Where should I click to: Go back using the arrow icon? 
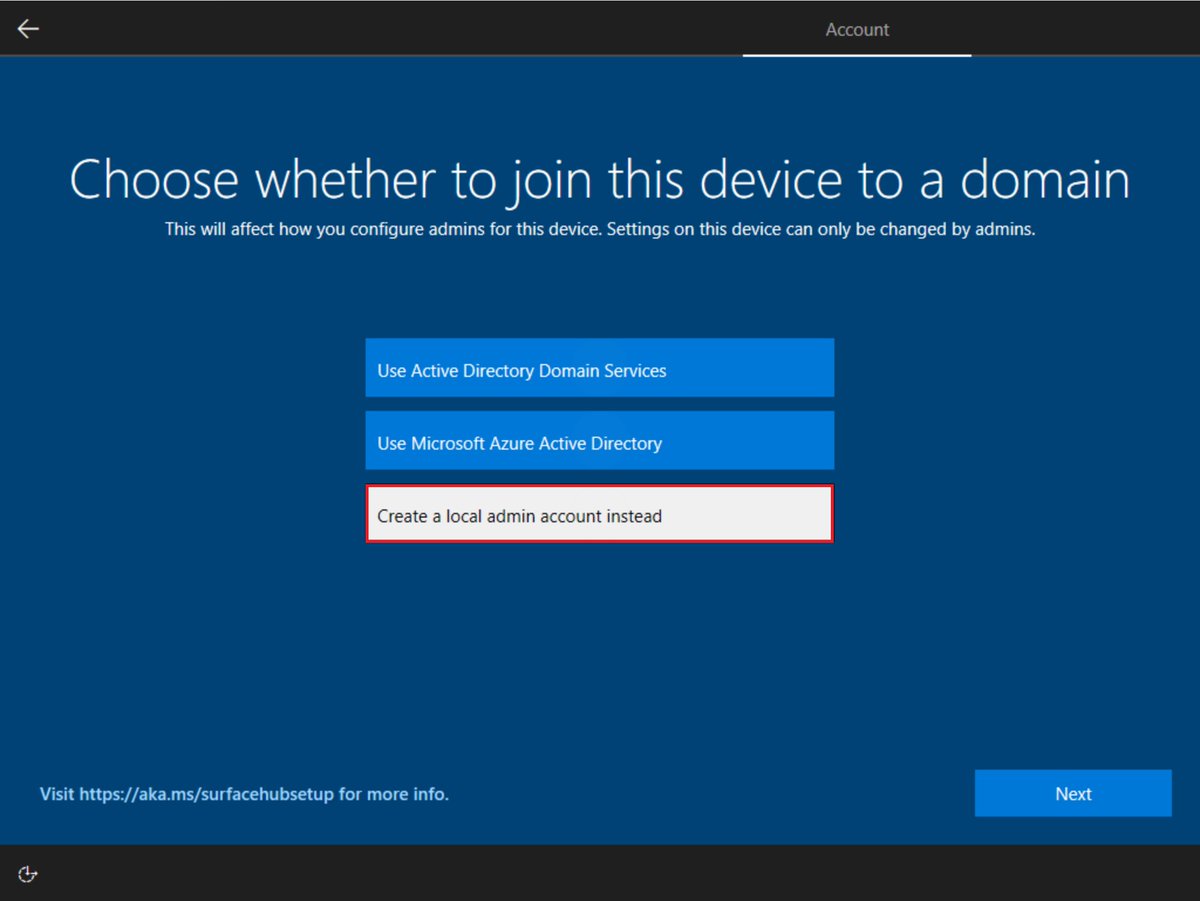[x=28, y=29]
